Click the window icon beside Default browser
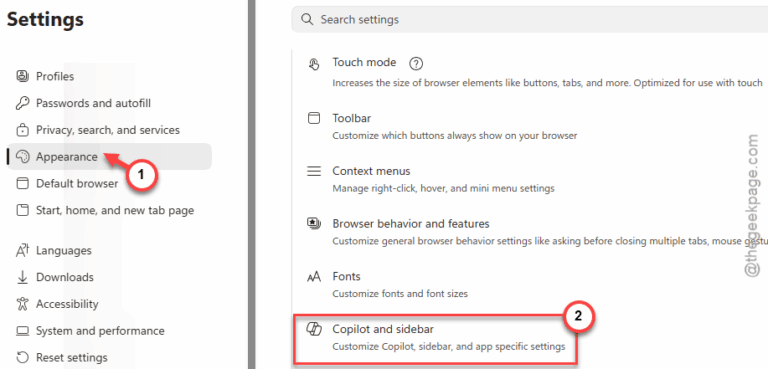 coord(23,183)
